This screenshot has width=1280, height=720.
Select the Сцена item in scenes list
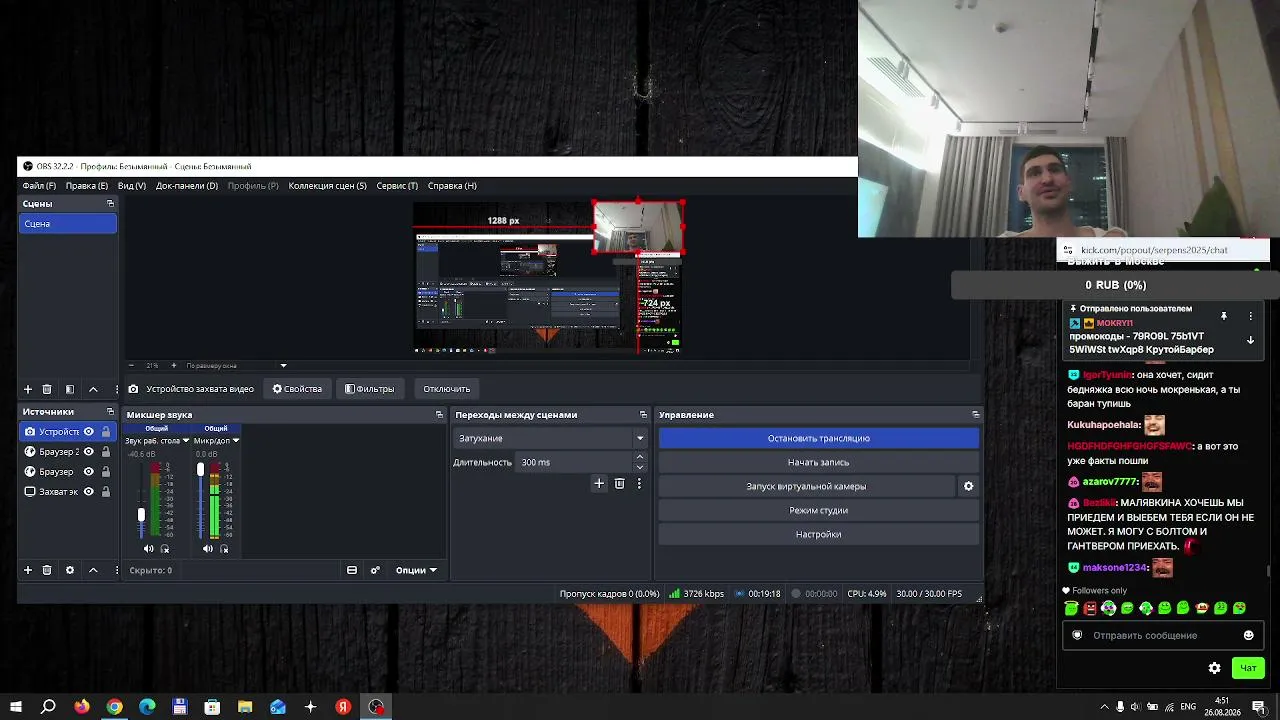[68, 224]
